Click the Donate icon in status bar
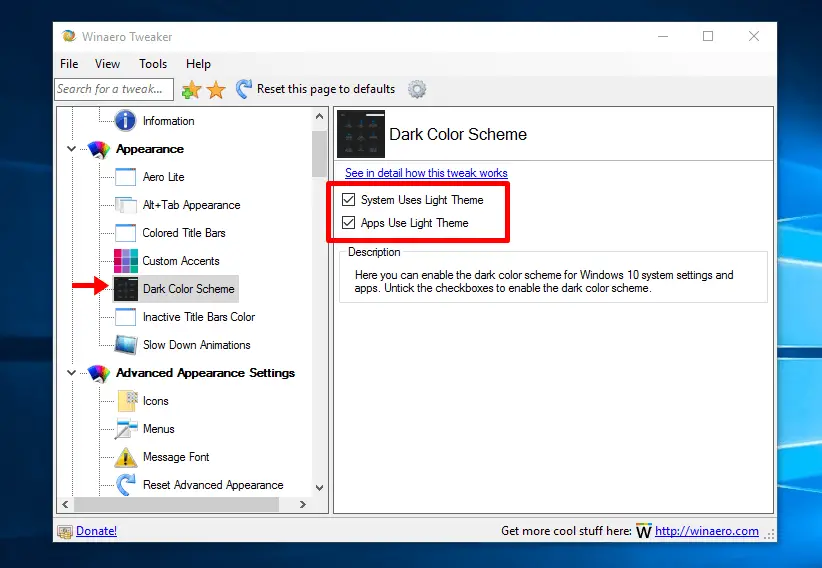This screenshot has height=568, width=822. 65,532
